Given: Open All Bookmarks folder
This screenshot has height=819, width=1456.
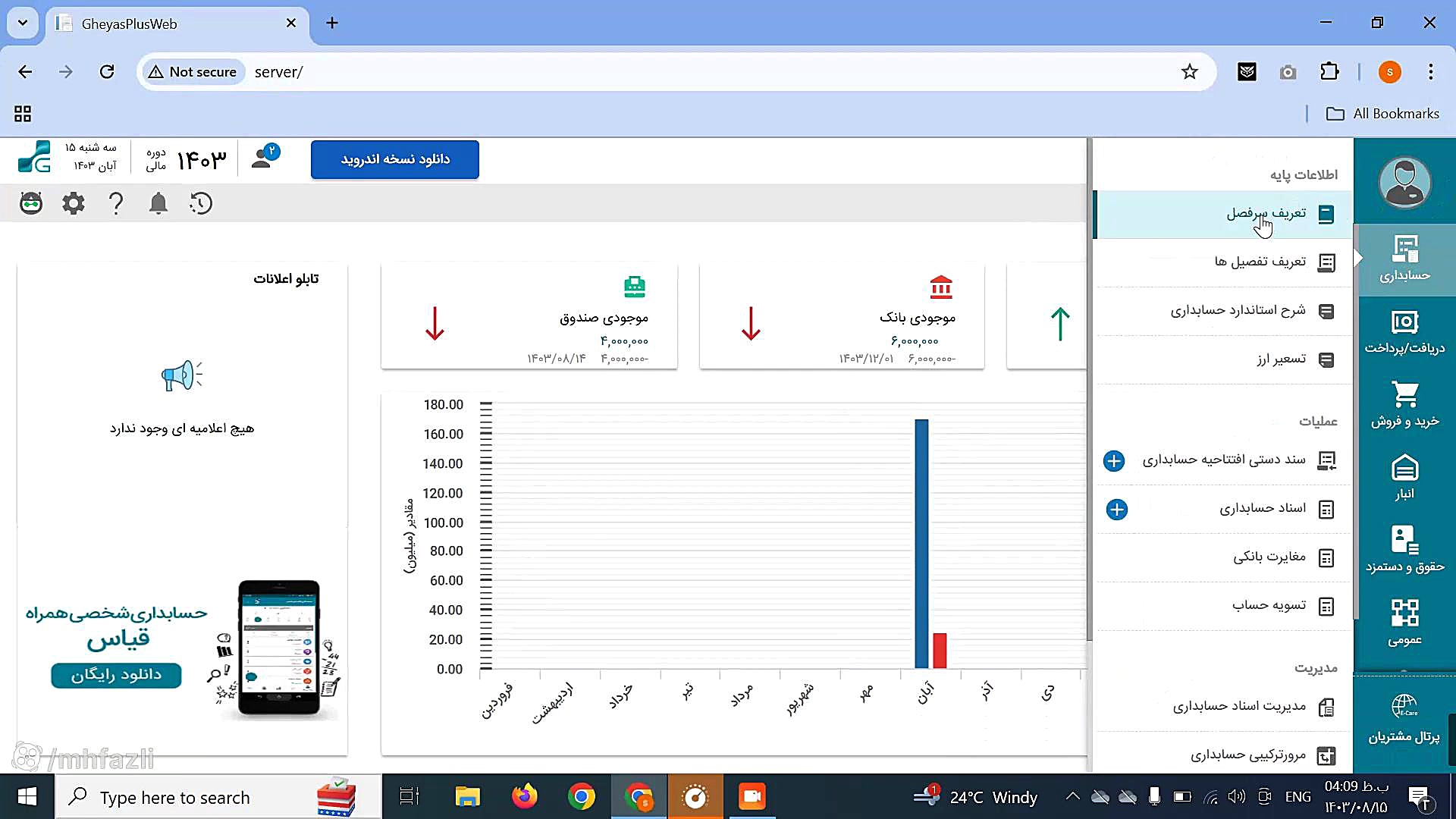Looking at the screenshot, I should click(1382, 114).
